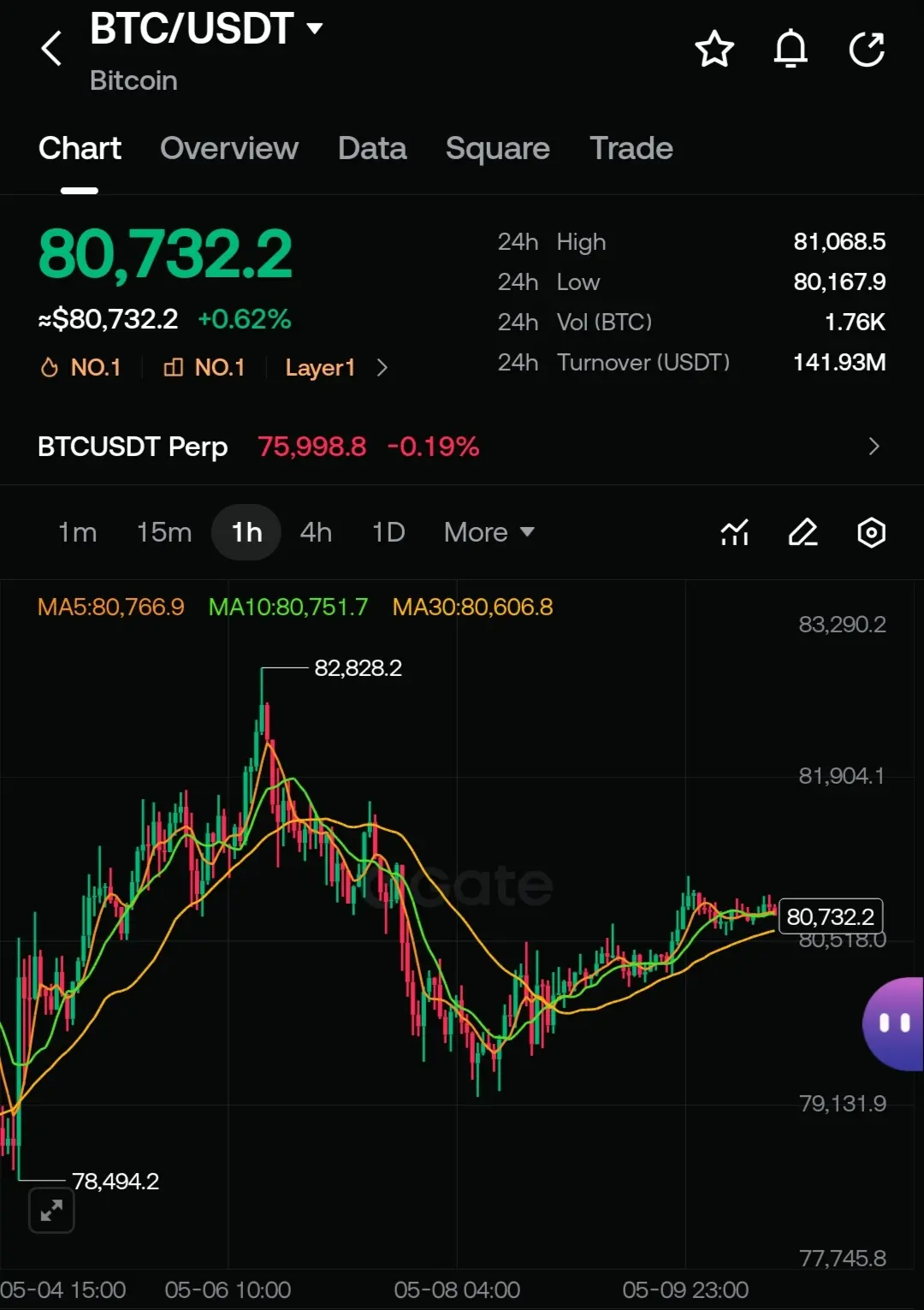
Task: Tap the flame NO.1 ranking tag
Action: click(81, 367)
